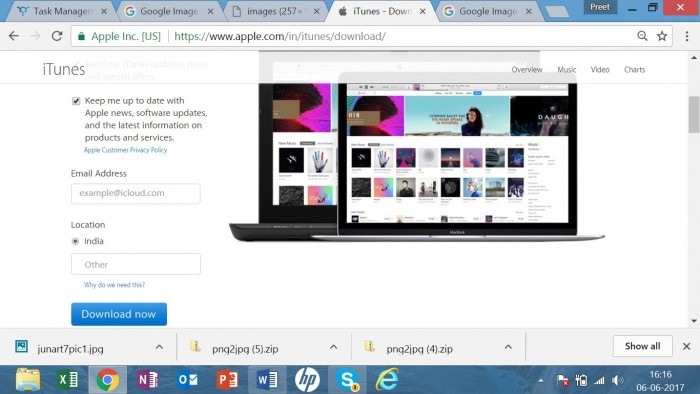
Task: Open Word from taskbar
Action: (x=267, y=380)
